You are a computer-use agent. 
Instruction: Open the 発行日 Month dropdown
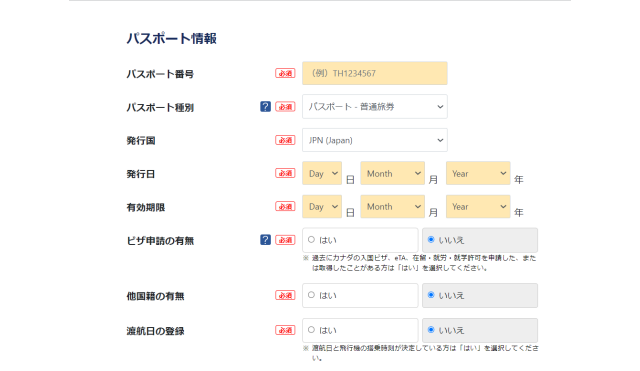[x=393, y=173]
